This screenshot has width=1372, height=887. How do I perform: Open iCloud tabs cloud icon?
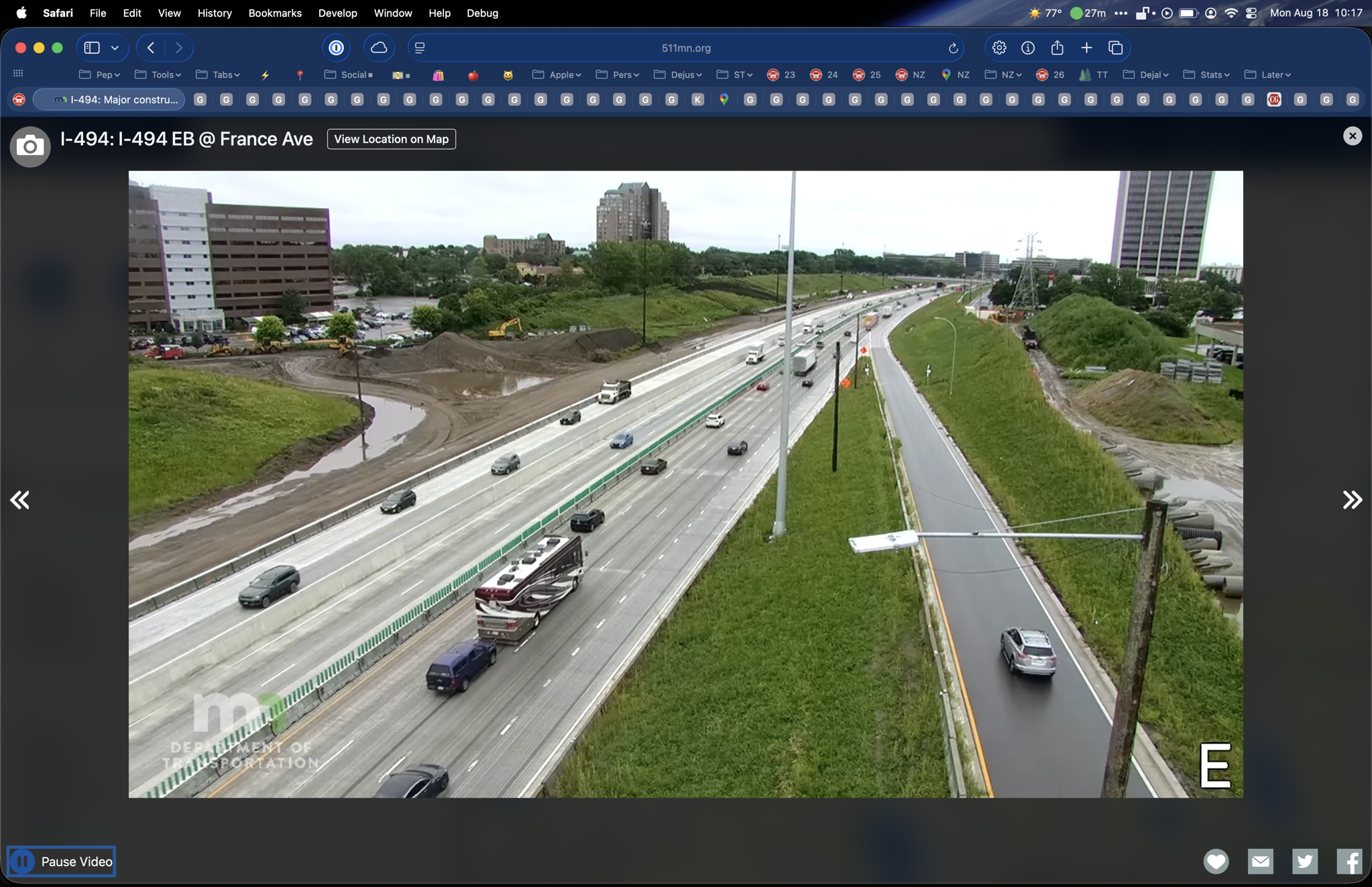(379, 48)
